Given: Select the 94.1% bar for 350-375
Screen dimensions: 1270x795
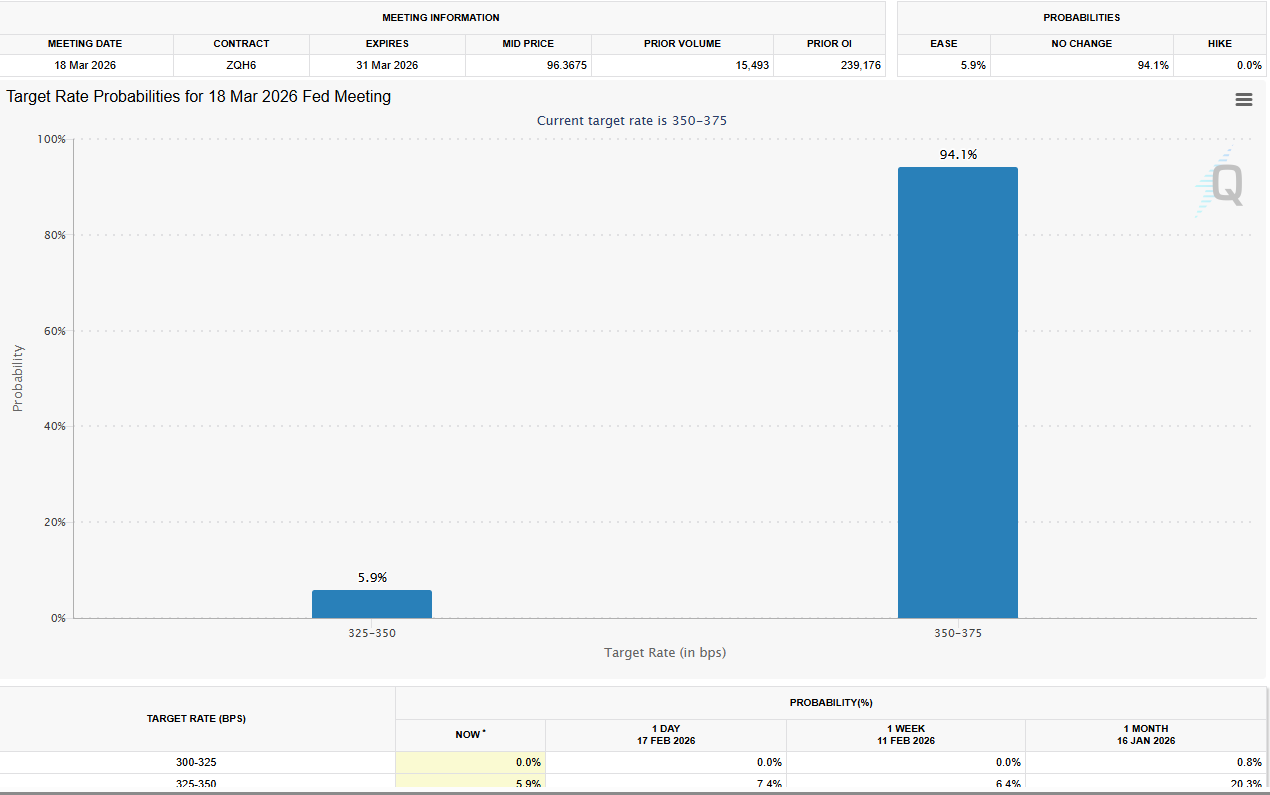Looking at the screenshot, I should tap(958, 390).
